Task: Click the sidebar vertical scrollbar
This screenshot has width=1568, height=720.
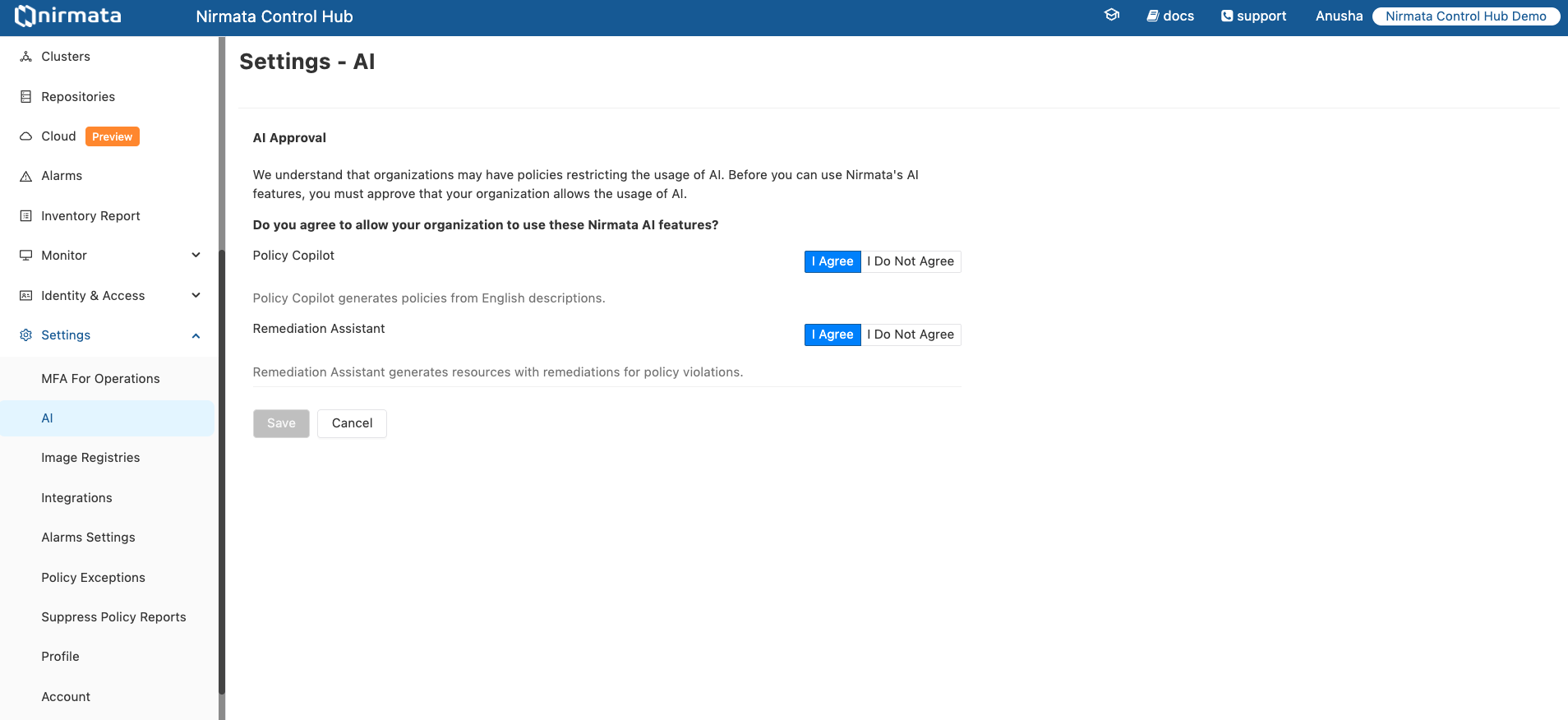Action: [222, 468]
